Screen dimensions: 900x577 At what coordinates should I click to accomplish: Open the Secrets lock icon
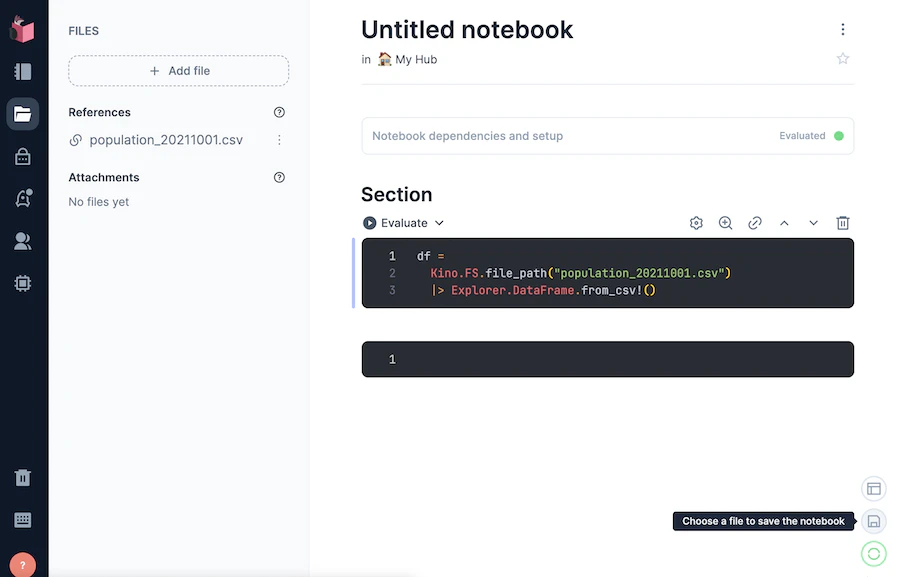click(x=23, y=156)
